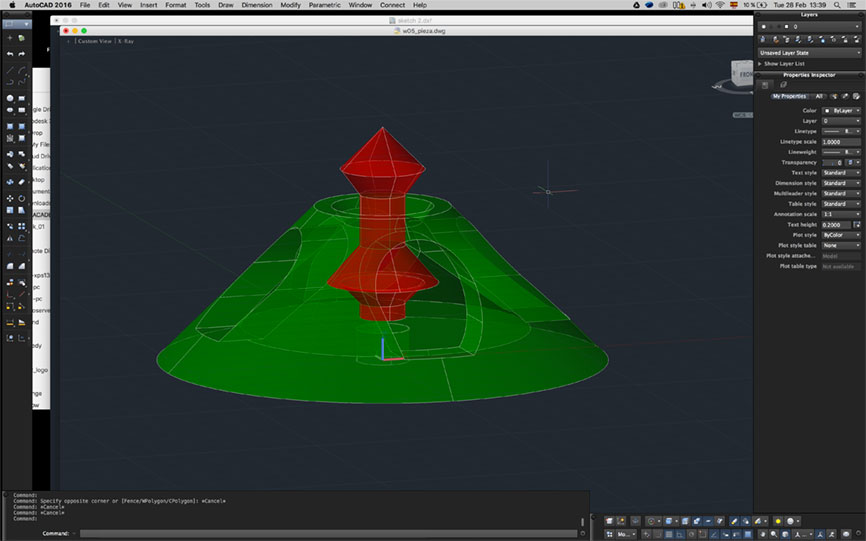Open Spotlight search in the menu bar
This screenshot has height=541, width=866.
[x=837, y=5]
